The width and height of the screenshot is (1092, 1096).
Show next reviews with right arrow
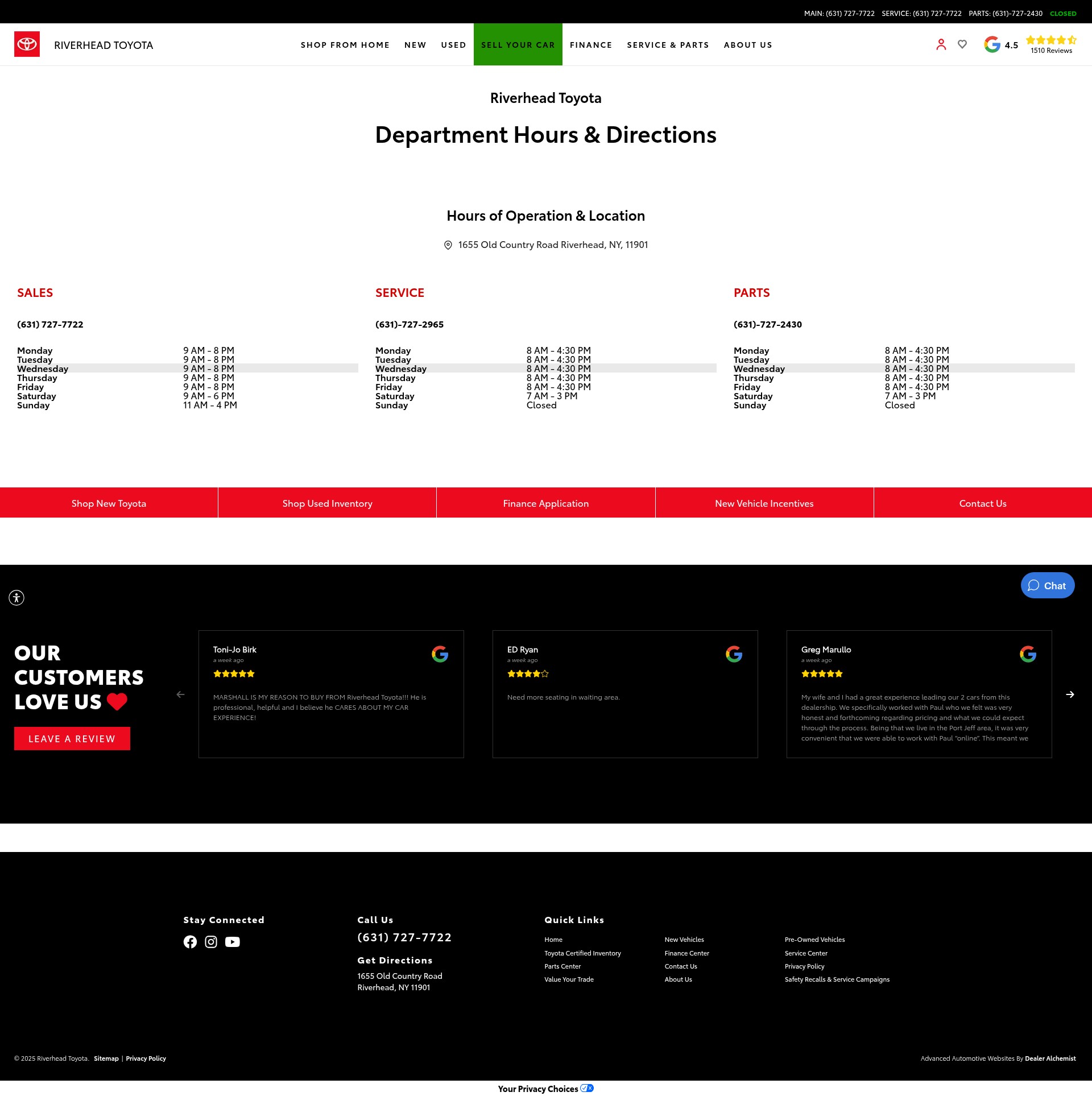(x=1070, y=694)
